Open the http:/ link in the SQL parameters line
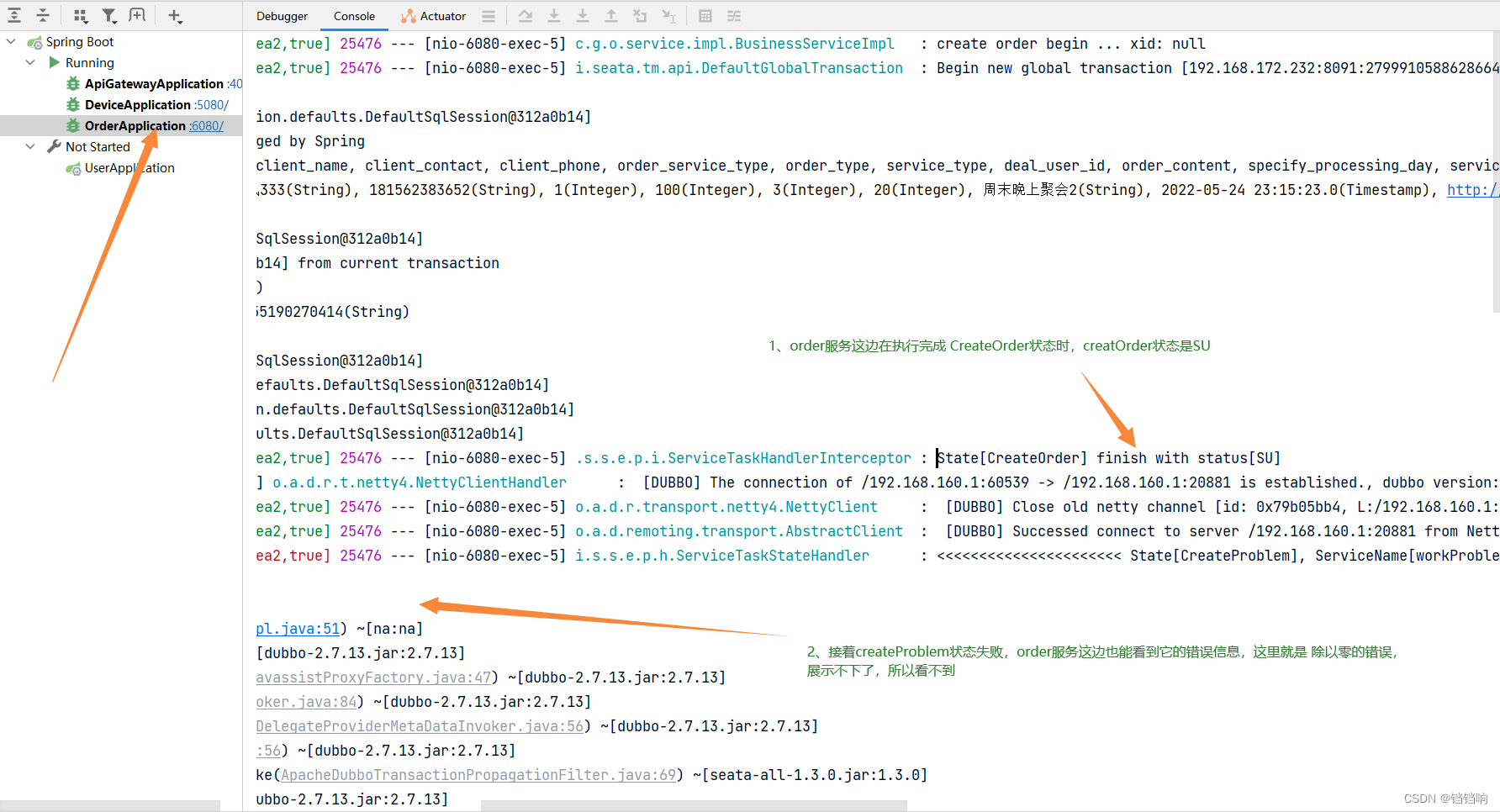The width and height of the screenshot is (1500, 812). (1472, 190)
